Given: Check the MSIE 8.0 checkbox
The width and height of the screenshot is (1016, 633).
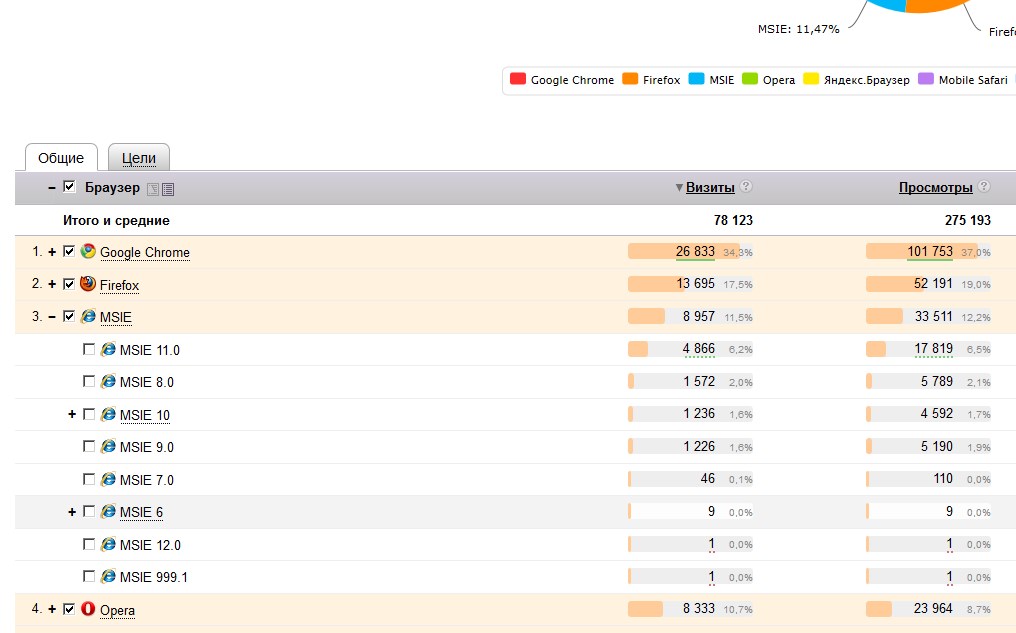Looking at the screenshot, I should tap(89, 381).
